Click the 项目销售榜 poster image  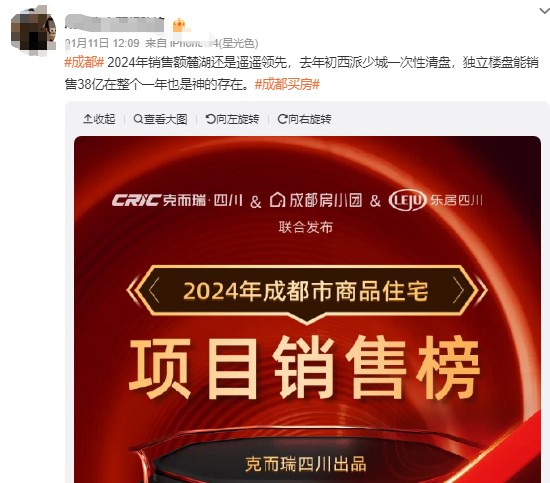pyautogui.click(x=307, y=309)
